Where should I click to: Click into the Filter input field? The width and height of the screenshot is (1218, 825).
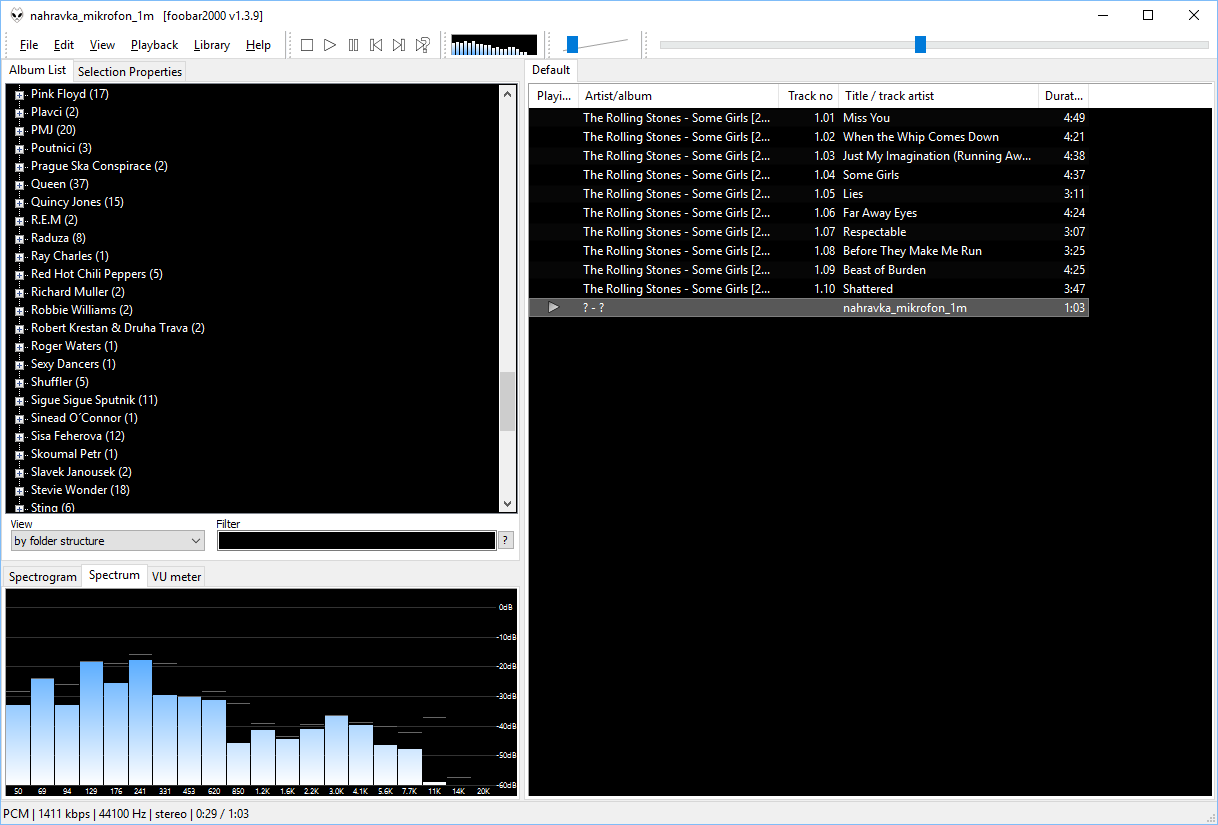click(x=356, y=540)
